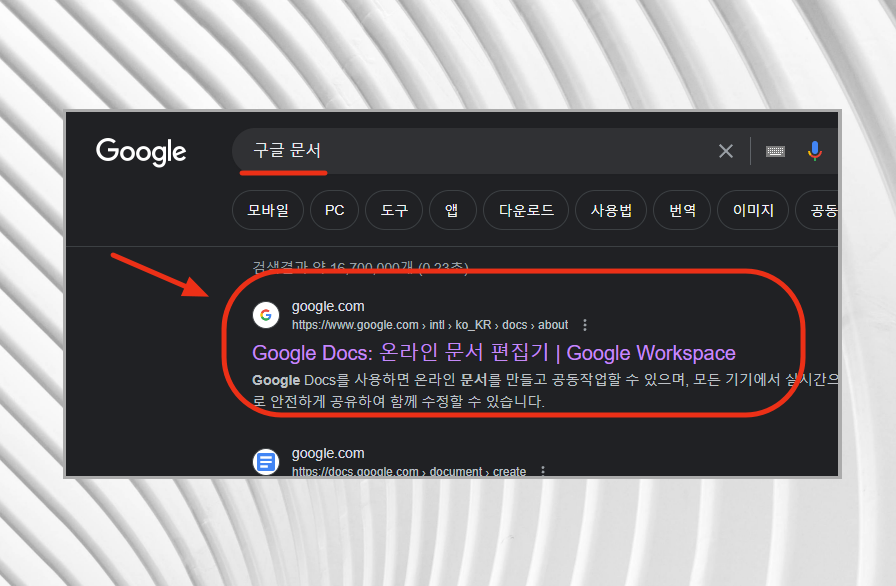Click the first result's google.com site name
The width and height of the screenshot is (896, 586).
point(328,307)
